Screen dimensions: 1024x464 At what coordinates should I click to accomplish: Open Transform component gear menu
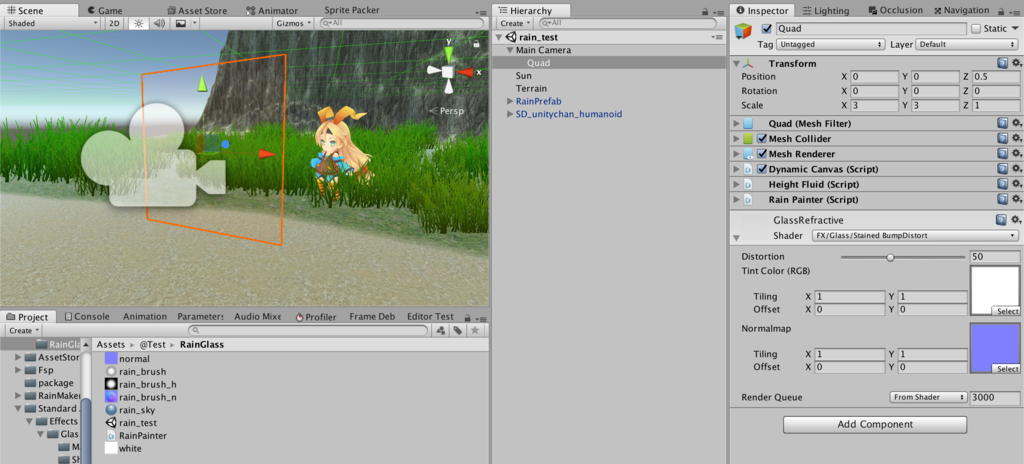click(x=1016, y=63)
